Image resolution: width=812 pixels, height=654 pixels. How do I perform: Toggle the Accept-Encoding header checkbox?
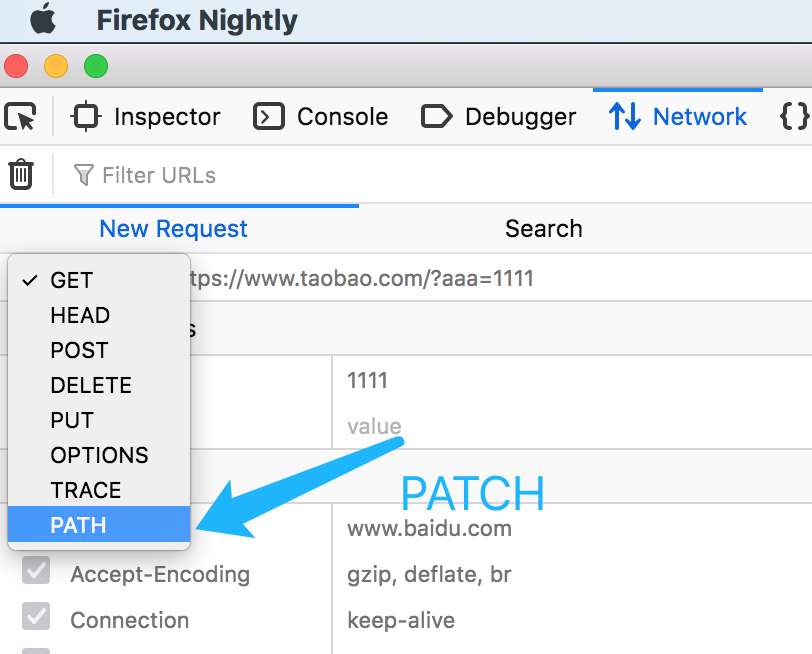(36, 570)
